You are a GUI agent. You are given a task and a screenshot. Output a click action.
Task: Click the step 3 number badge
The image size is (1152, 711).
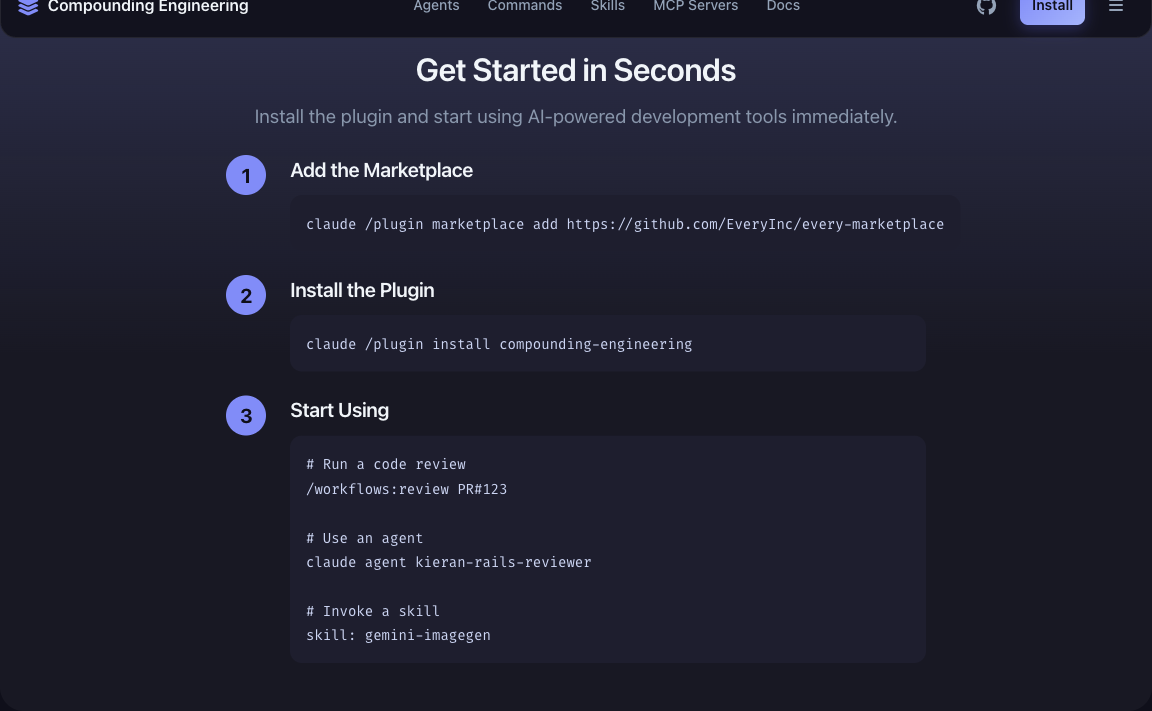246,416
